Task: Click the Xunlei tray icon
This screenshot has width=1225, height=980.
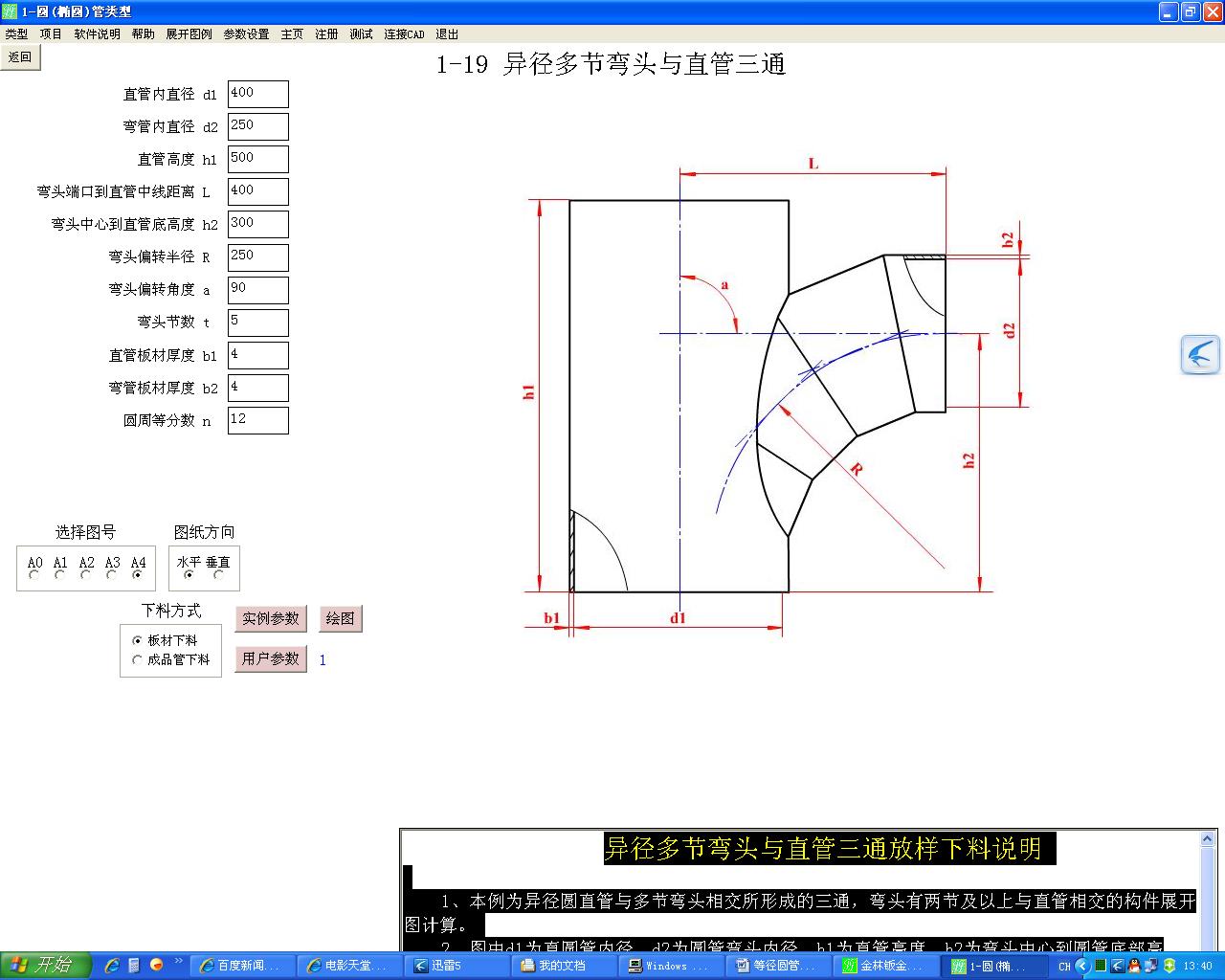Action: 1117,966
